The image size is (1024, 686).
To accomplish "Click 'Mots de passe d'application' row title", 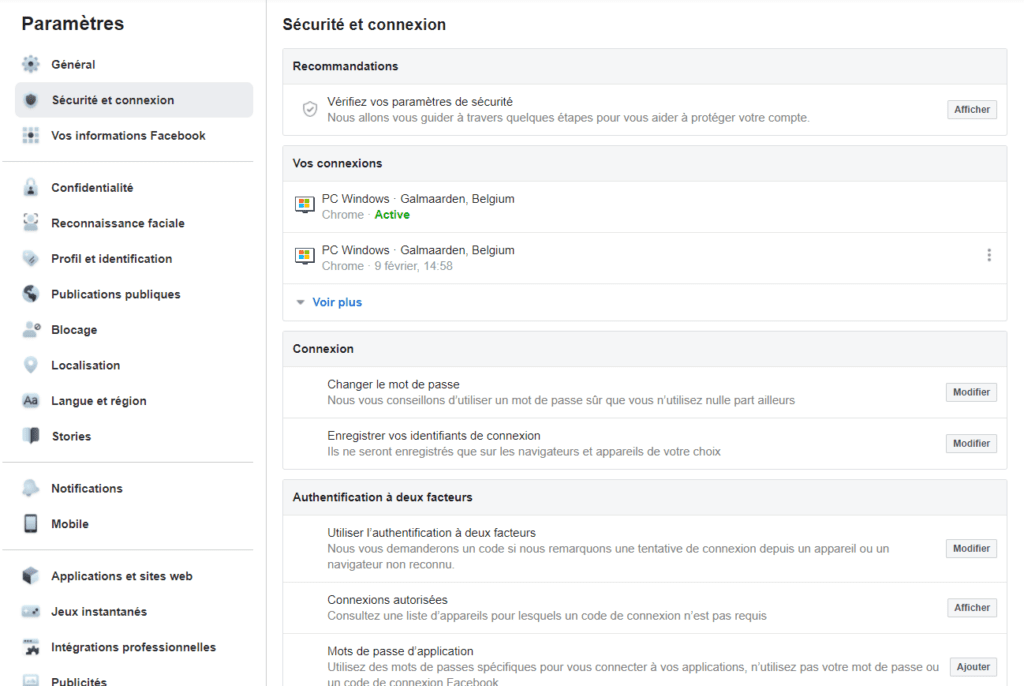I will pos(400,651).
